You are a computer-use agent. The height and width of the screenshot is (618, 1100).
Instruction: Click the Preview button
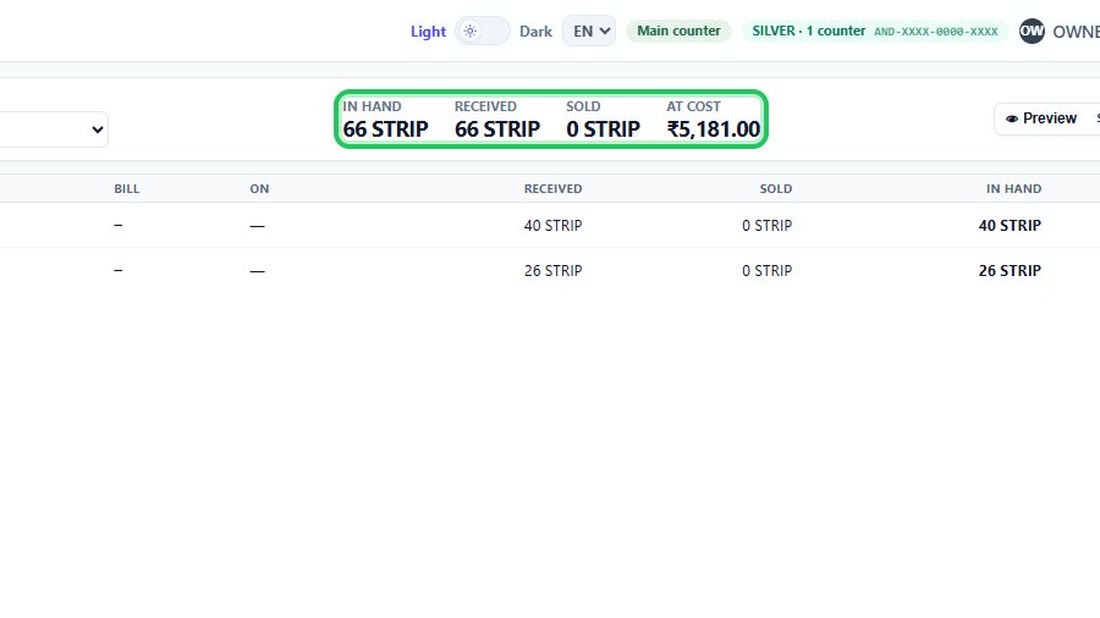tap(1041, 119)
